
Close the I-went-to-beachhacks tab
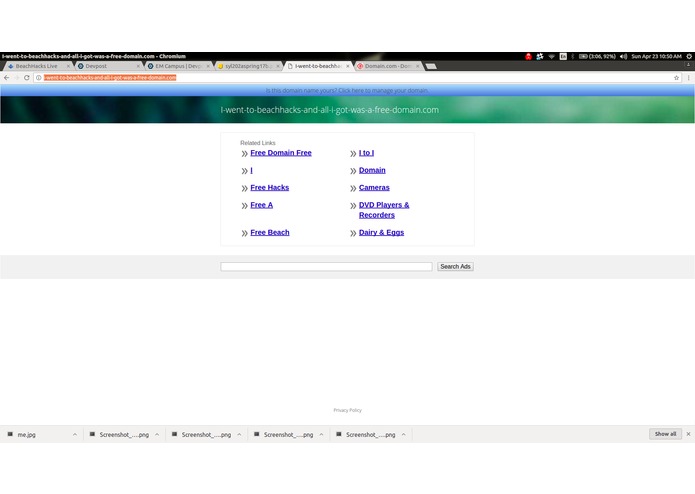point(348,66)
